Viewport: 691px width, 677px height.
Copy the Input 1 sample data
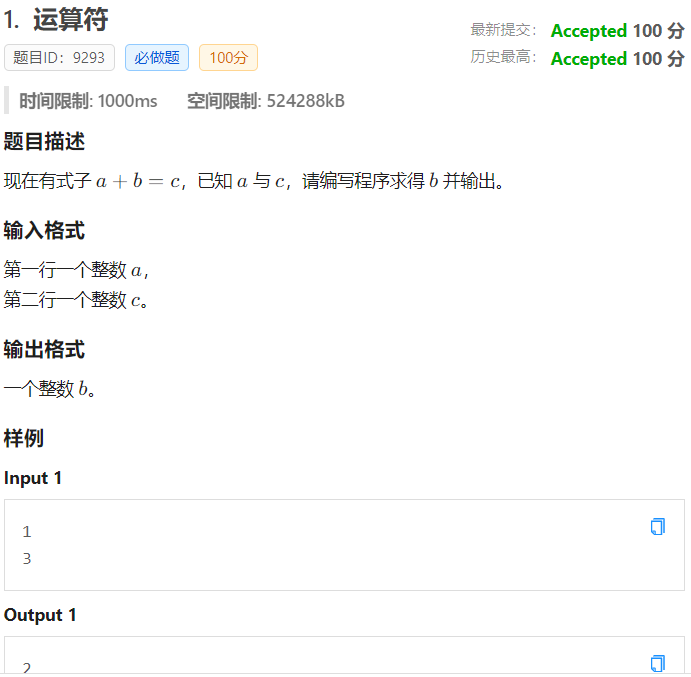pos(658,527)
